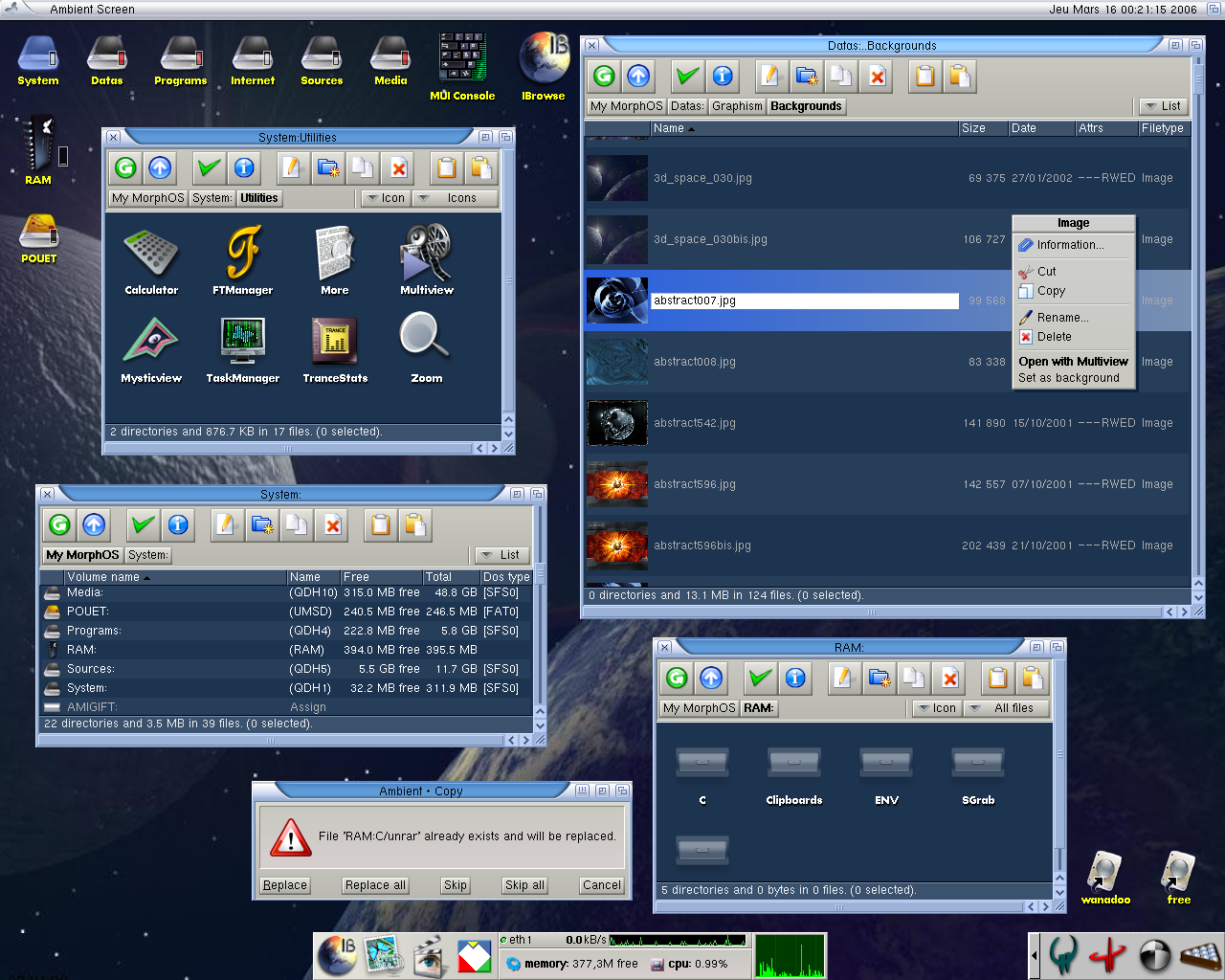Launch FTManager from System:Utilities
Screen dimensions: 1225x980
coord(243,254)
